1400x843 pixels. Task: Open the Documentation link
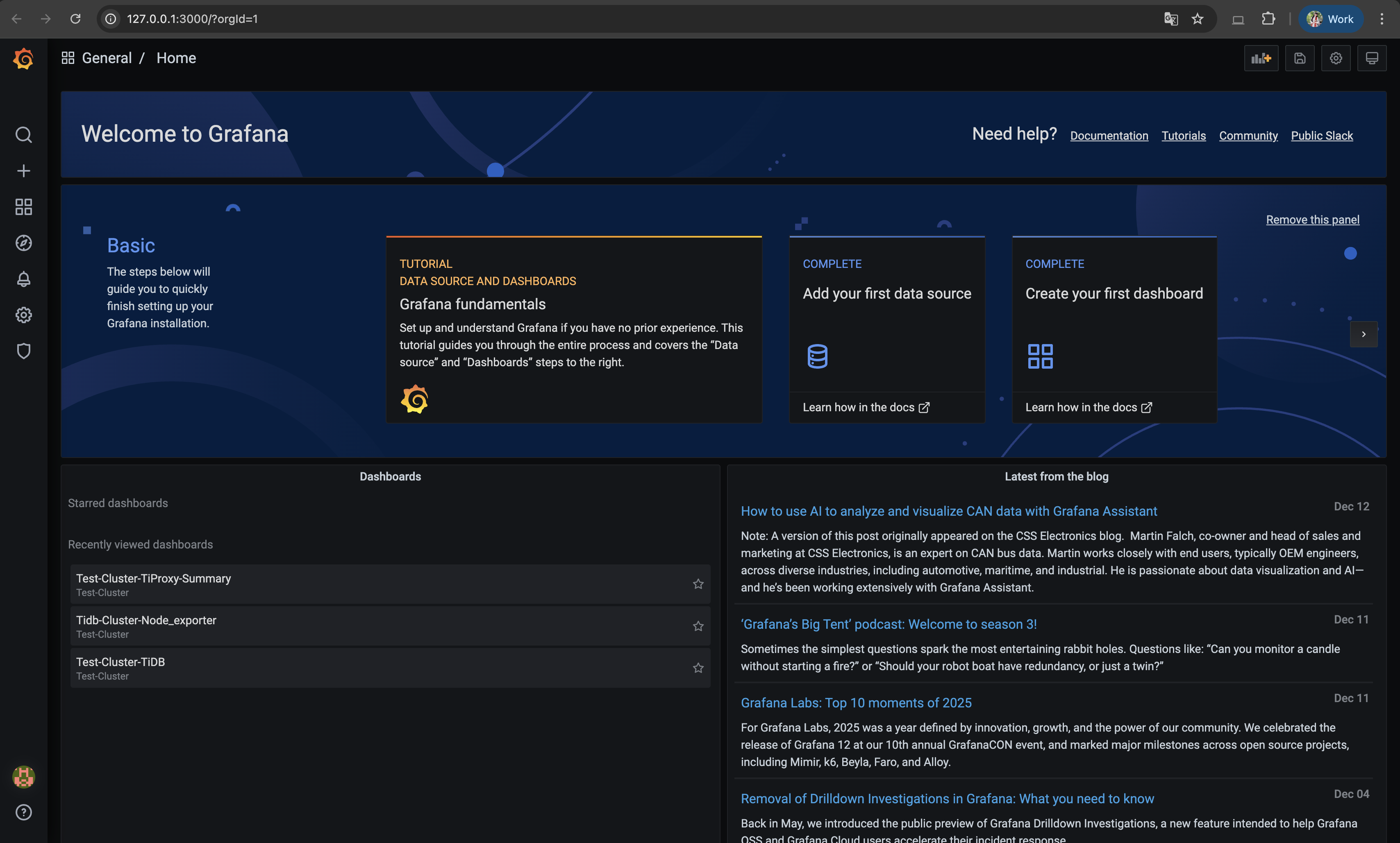click(1109, 135)
